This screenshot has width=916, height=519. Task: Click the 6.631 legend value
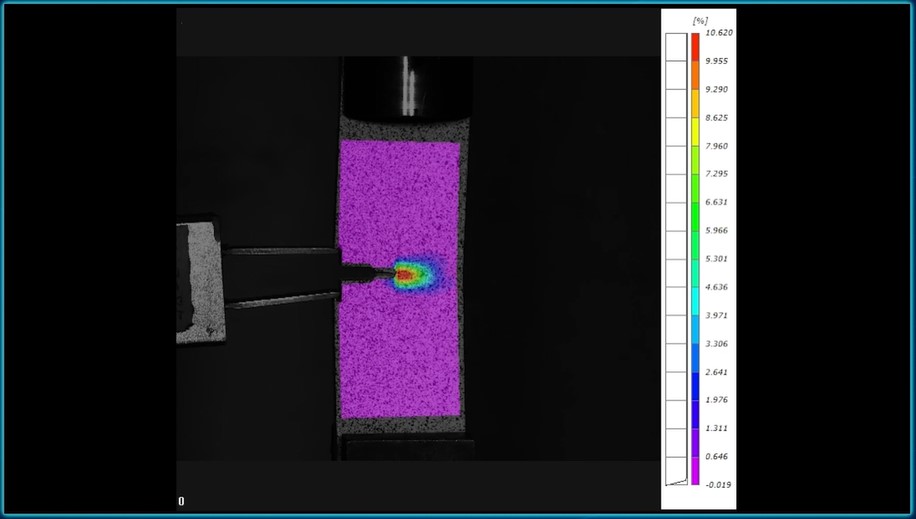pyautogui.click(x=718, y=202)
